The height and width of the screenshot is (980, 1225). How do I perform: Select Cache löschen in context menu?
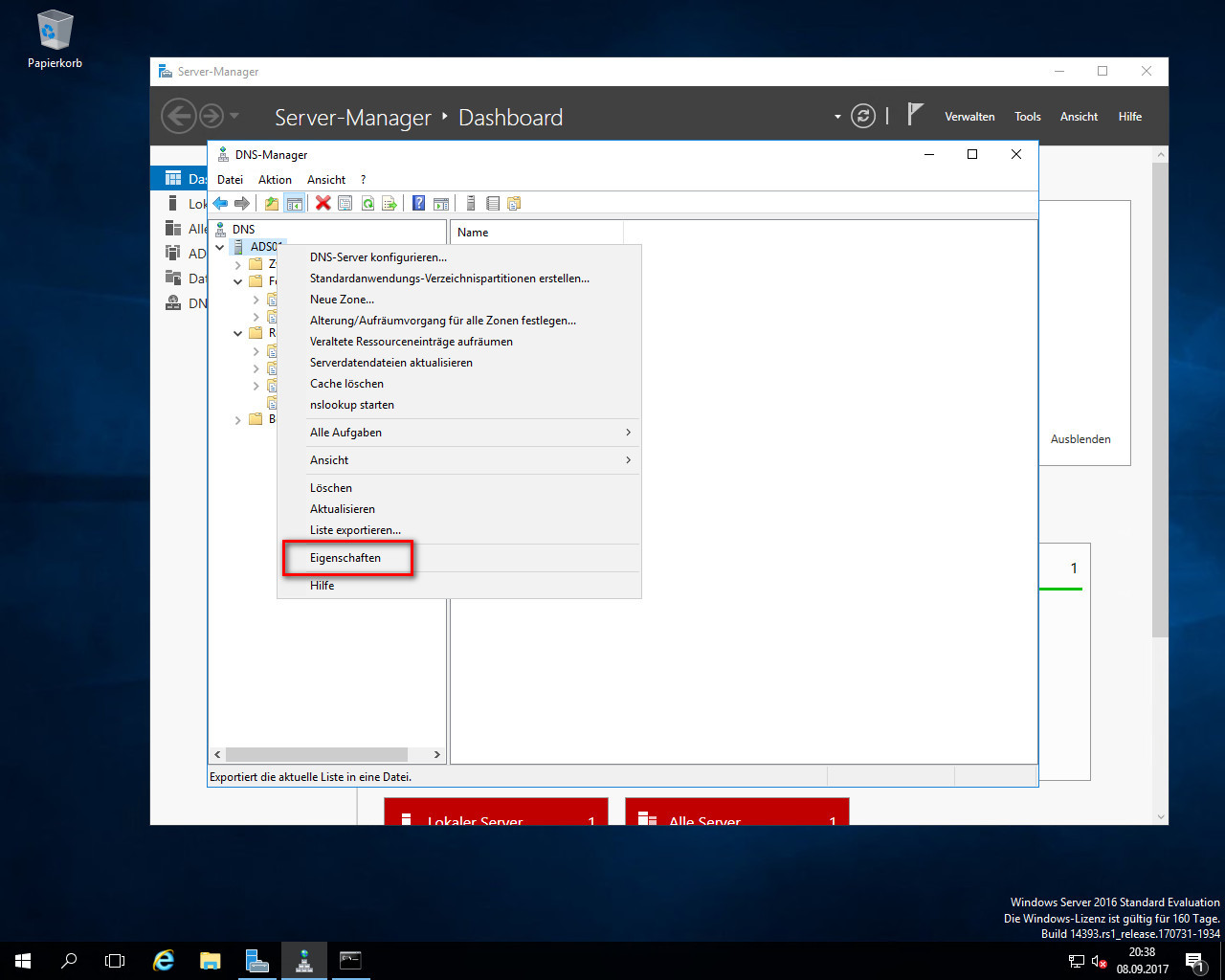(x=346, y=384)
